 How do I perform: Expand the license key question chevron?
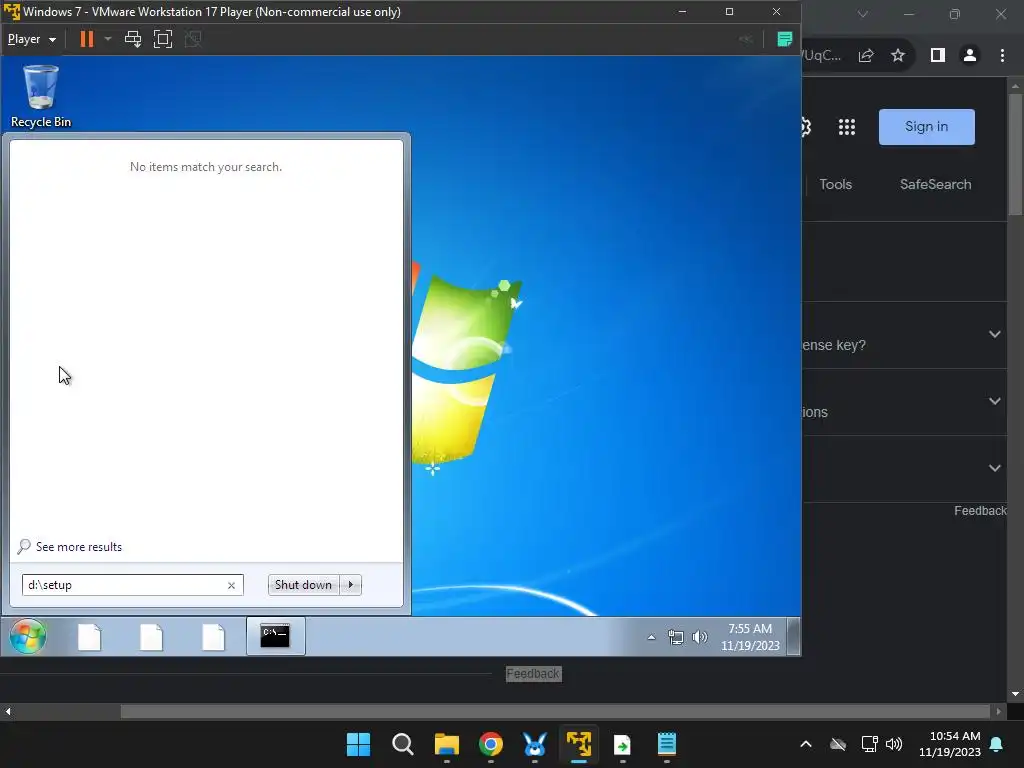coord(995,334)
